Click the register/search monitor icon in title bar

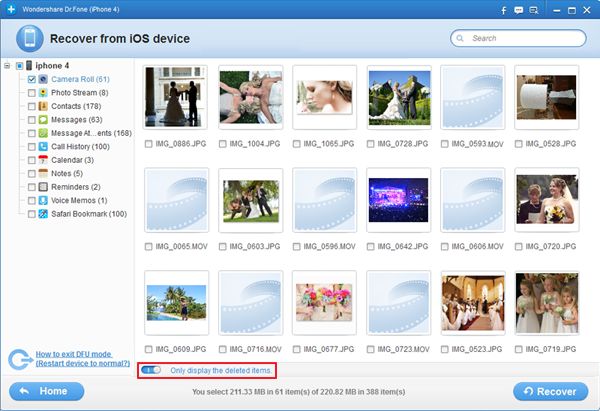[x=533, y=10]
